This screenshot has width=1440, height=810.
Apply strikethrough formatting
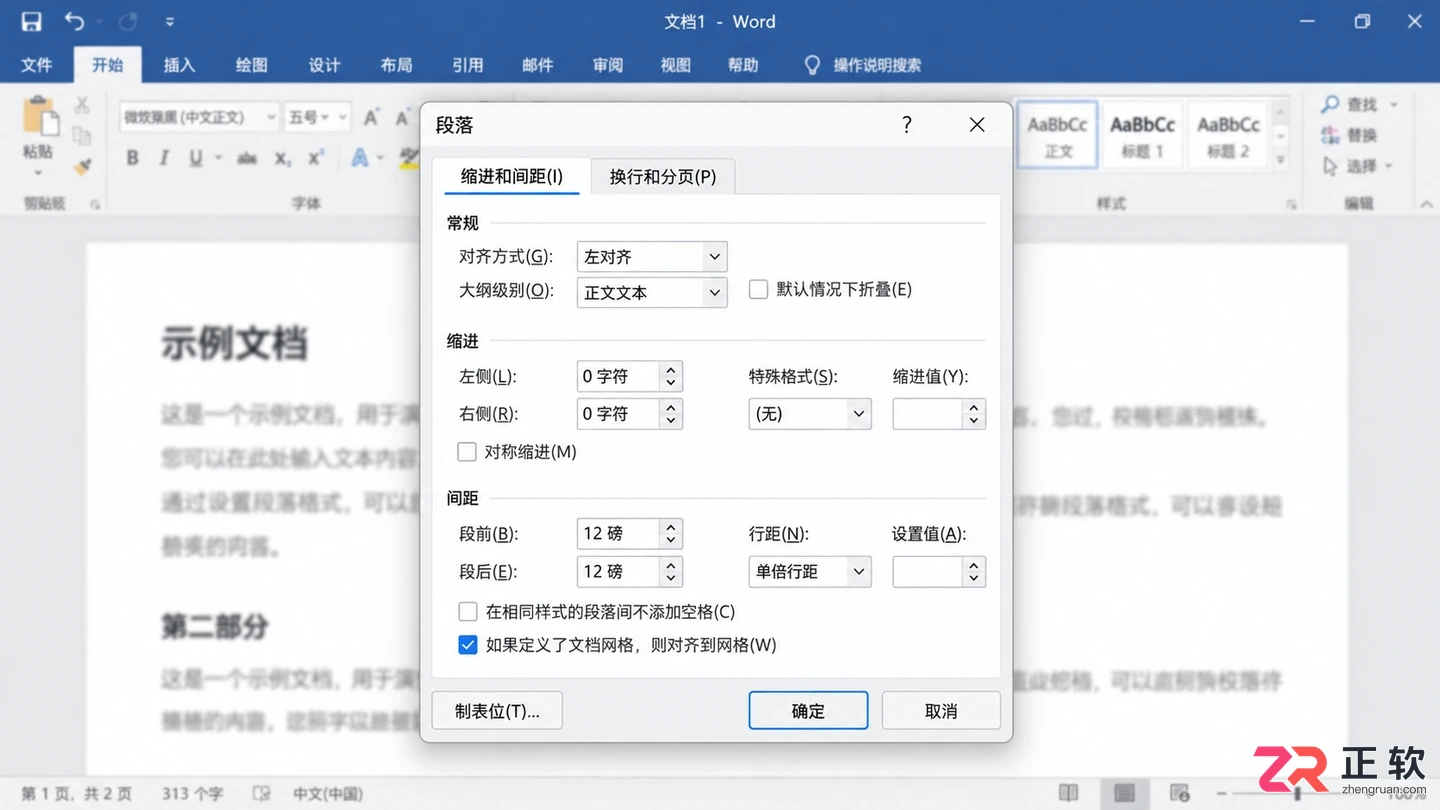point(247,158)
